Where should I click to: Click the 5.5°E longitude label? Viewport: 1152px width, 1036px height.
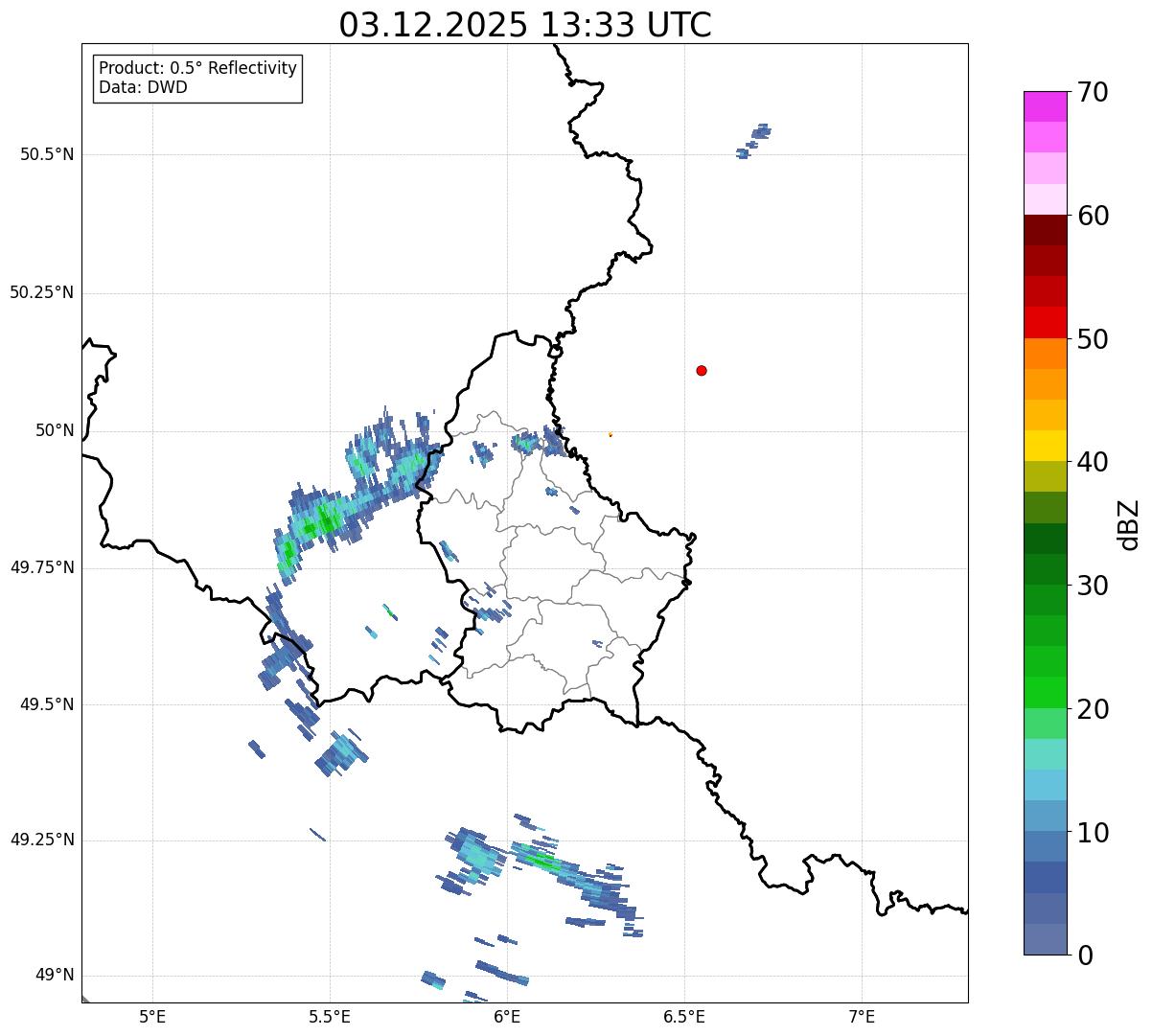click(x=331, y=1017)
